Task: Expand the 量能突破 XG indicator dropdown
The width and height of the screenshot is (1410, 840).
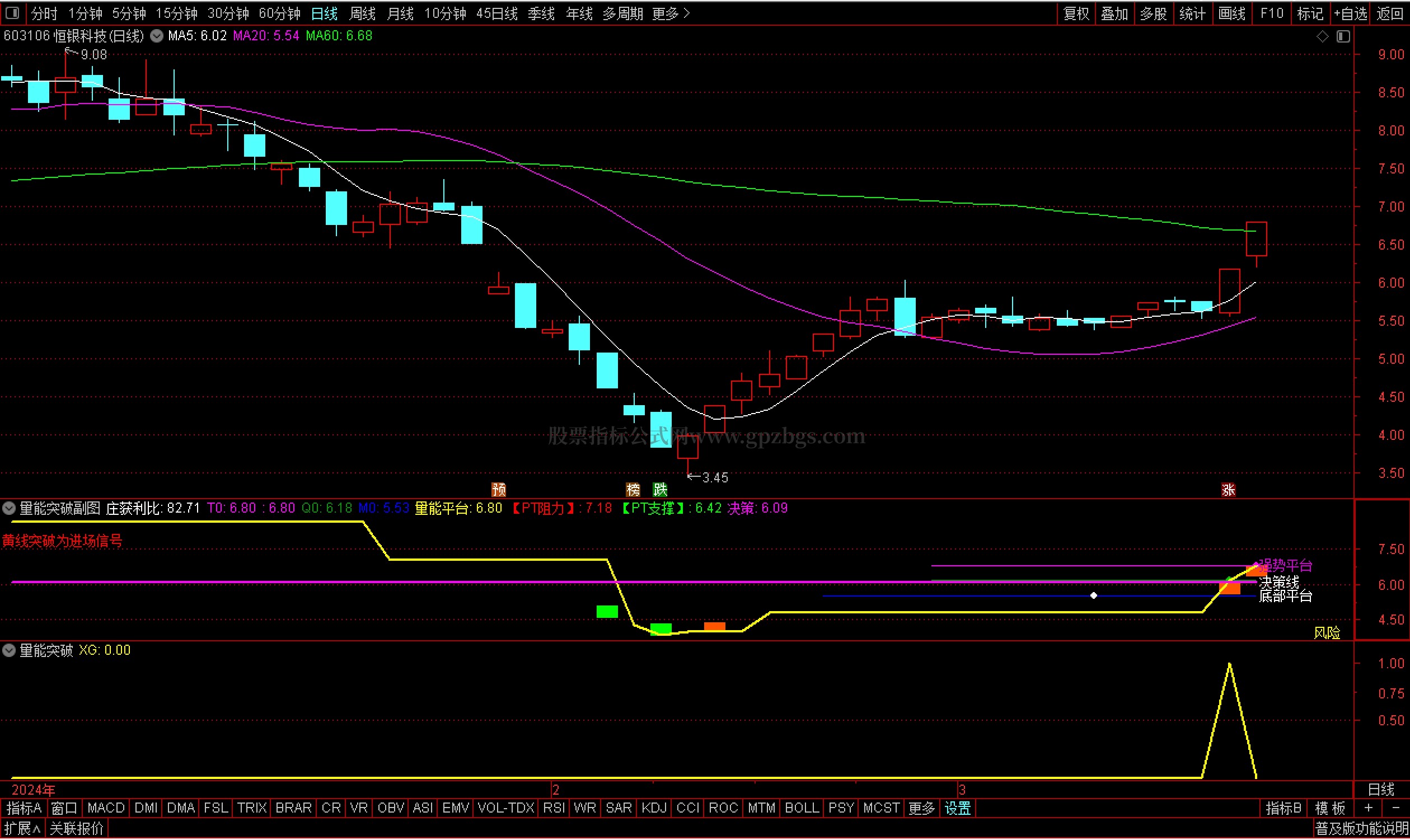Action: coord(8,650)
